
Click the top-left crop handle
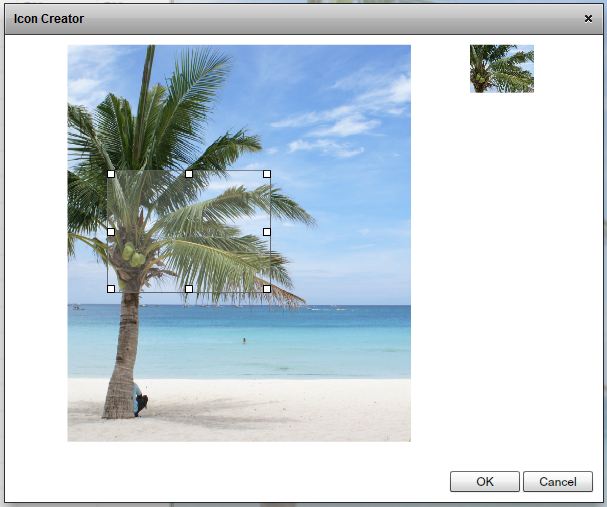click(111, 174)
